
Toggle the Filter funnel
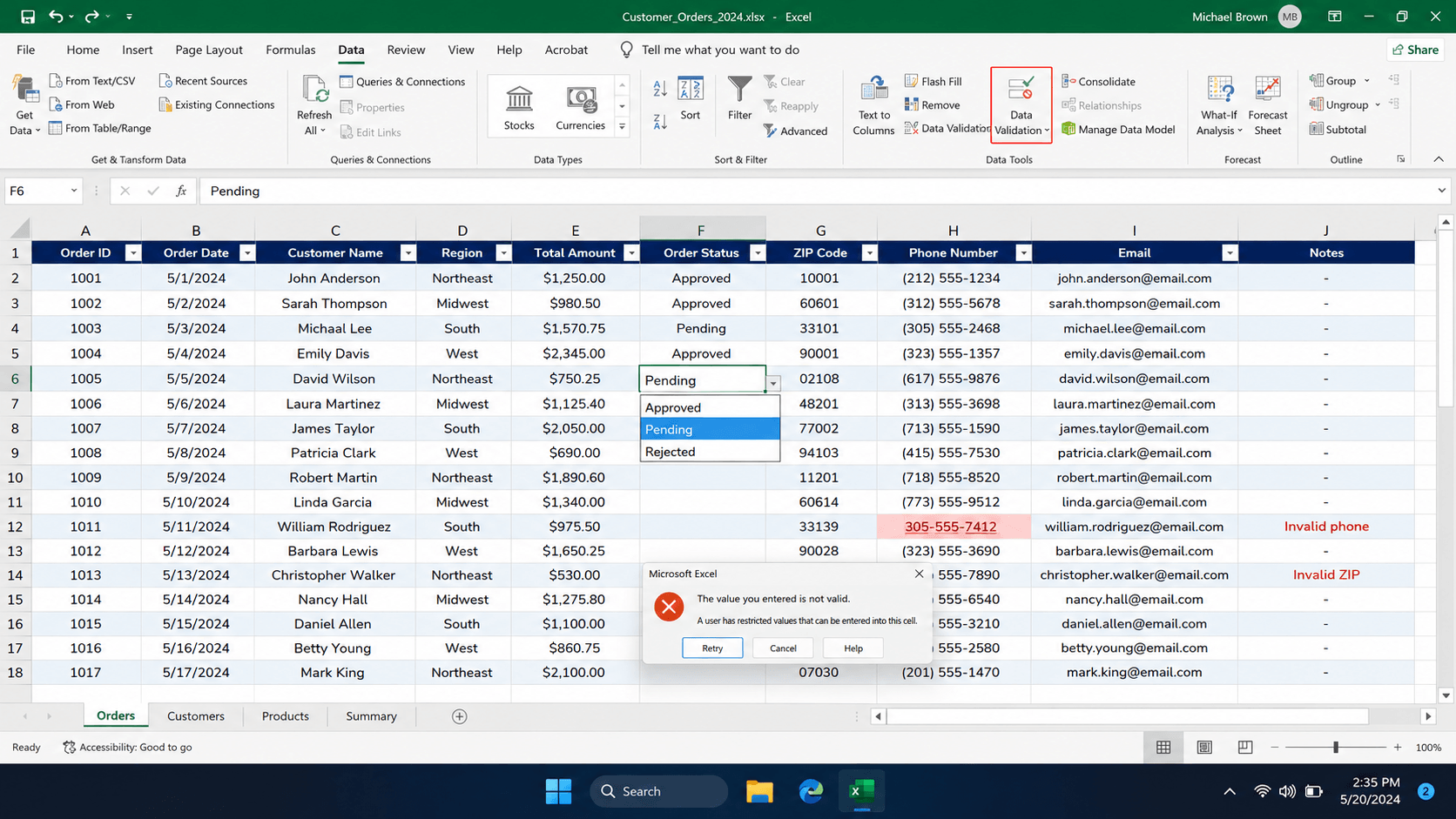click(x=739, y=98)
